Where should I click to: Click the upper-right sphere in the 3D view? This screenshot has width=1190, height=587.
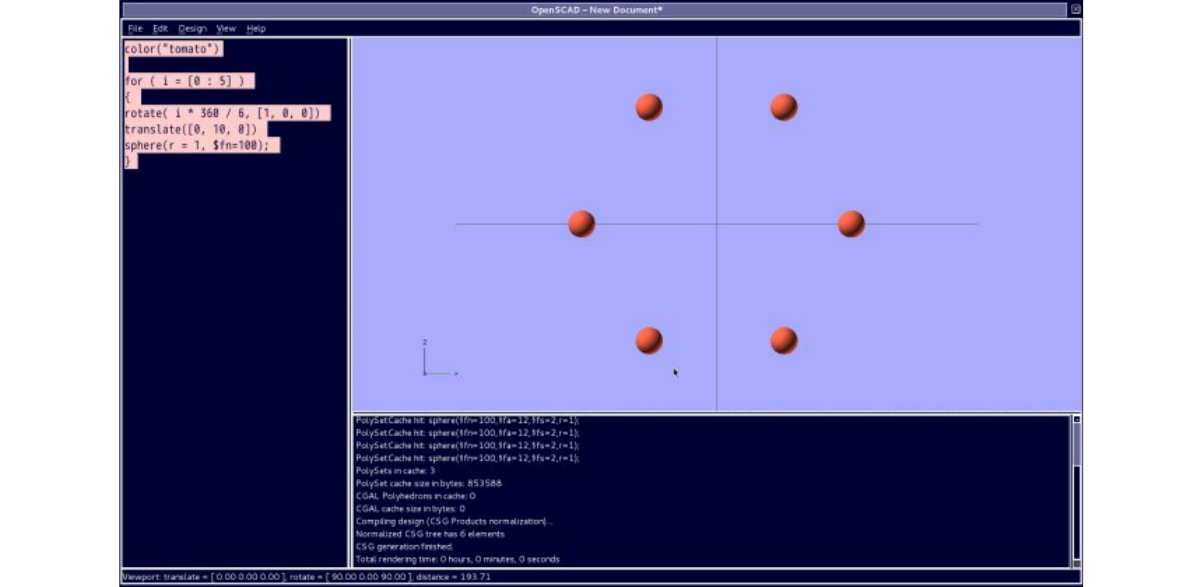pos(784,107)
